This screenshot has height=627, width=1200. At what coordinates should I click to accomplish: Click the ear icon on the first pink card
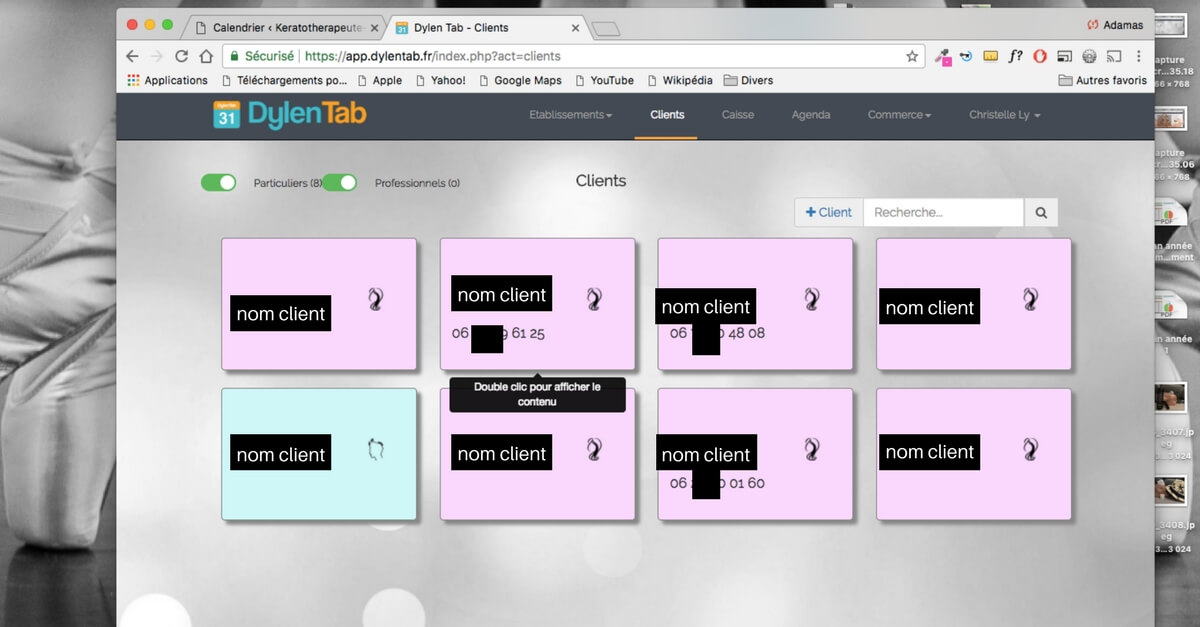(376, 298)
